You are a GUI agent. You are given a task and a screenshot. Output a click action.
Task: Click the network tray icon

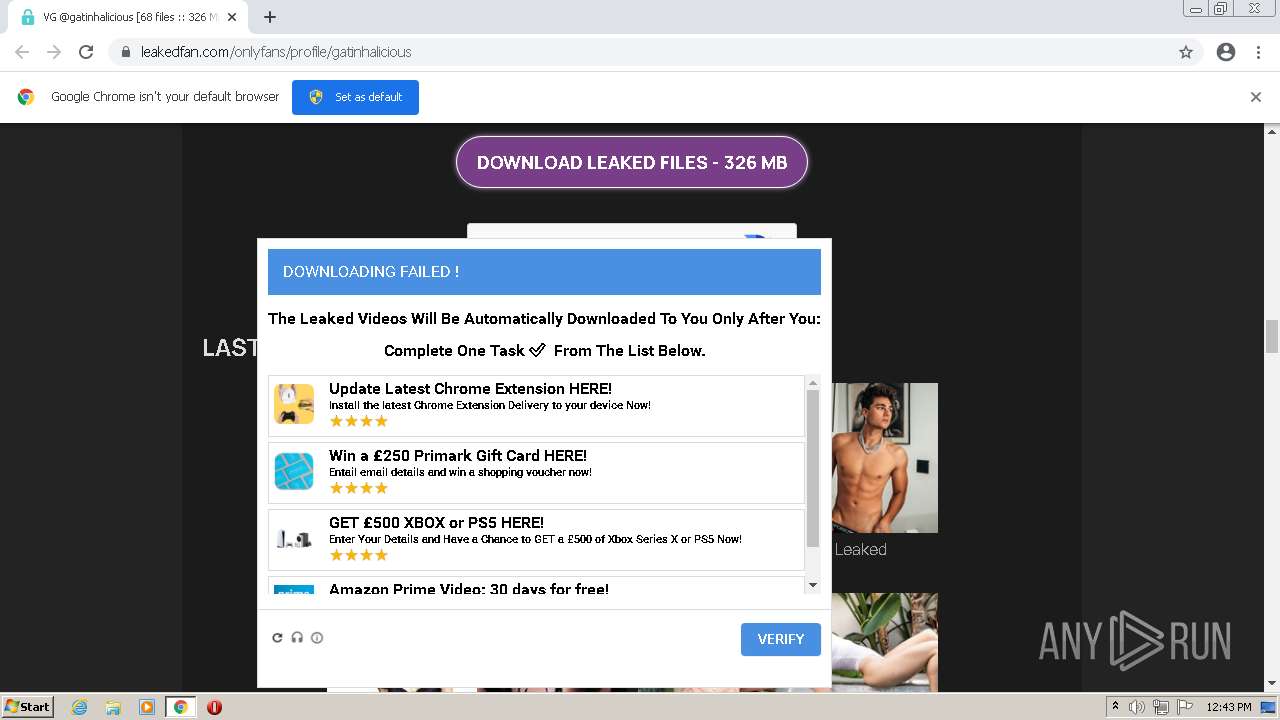click(x=1160, y=707)
